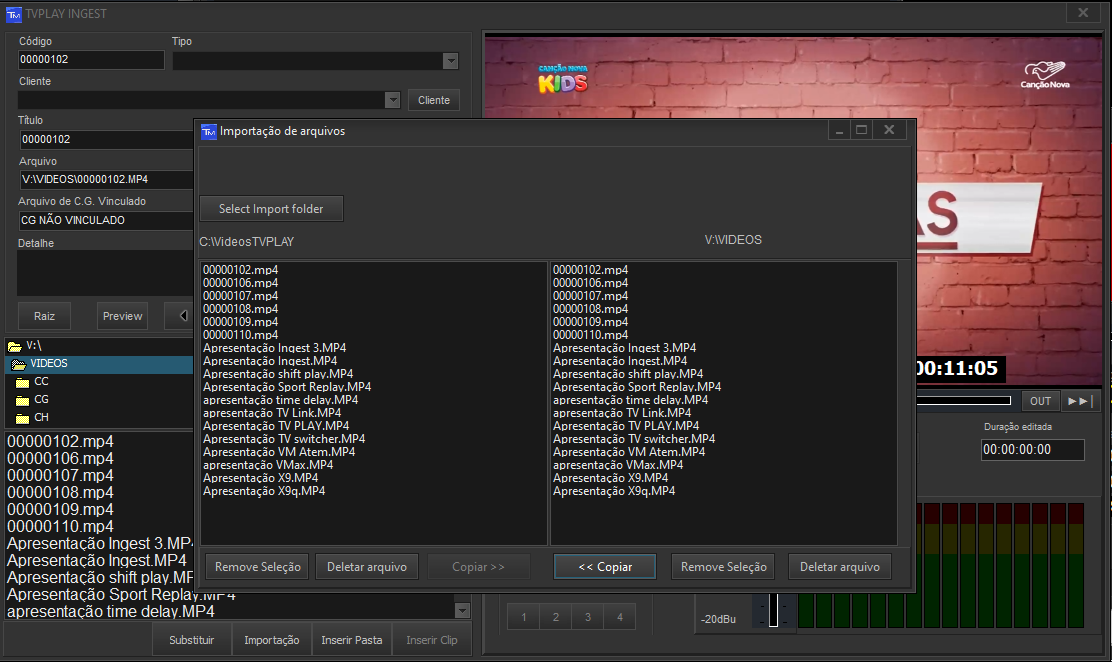The image size is (1112, 662).
Task: Open the VIDEOS folder in tree
Action: click(x=48, y=364)
